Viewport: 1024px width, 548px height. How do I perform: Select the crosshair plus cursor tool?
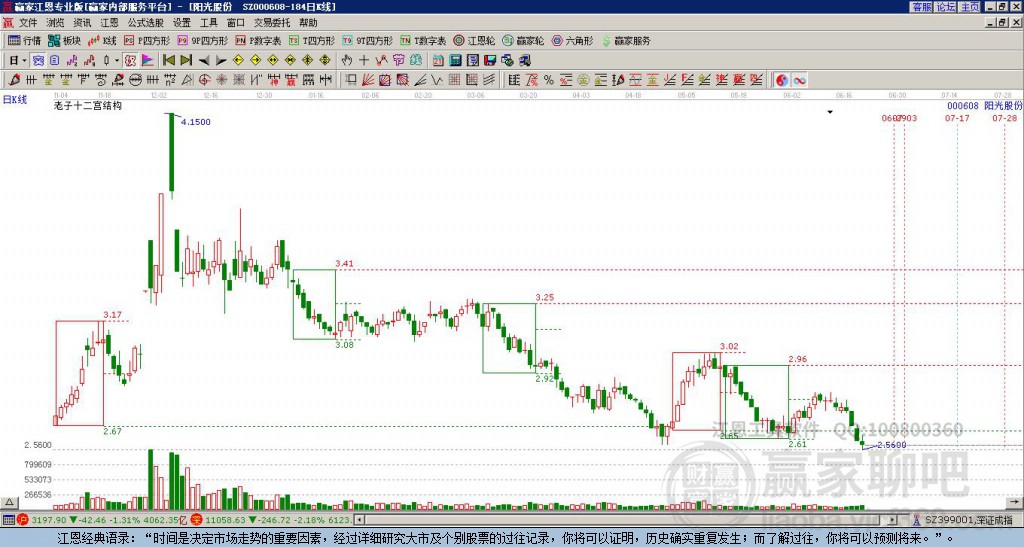[x=364, y=60]
